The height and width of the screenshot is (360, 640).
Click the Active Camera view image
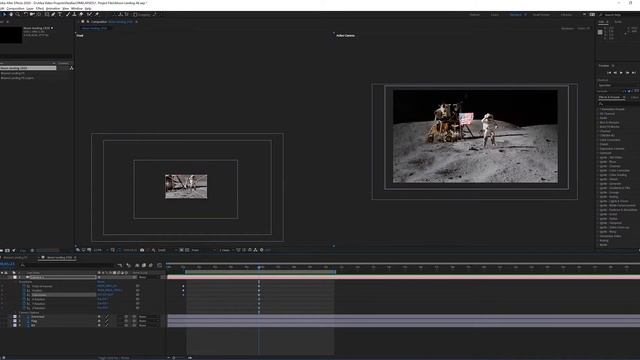[x=475, y=136]
